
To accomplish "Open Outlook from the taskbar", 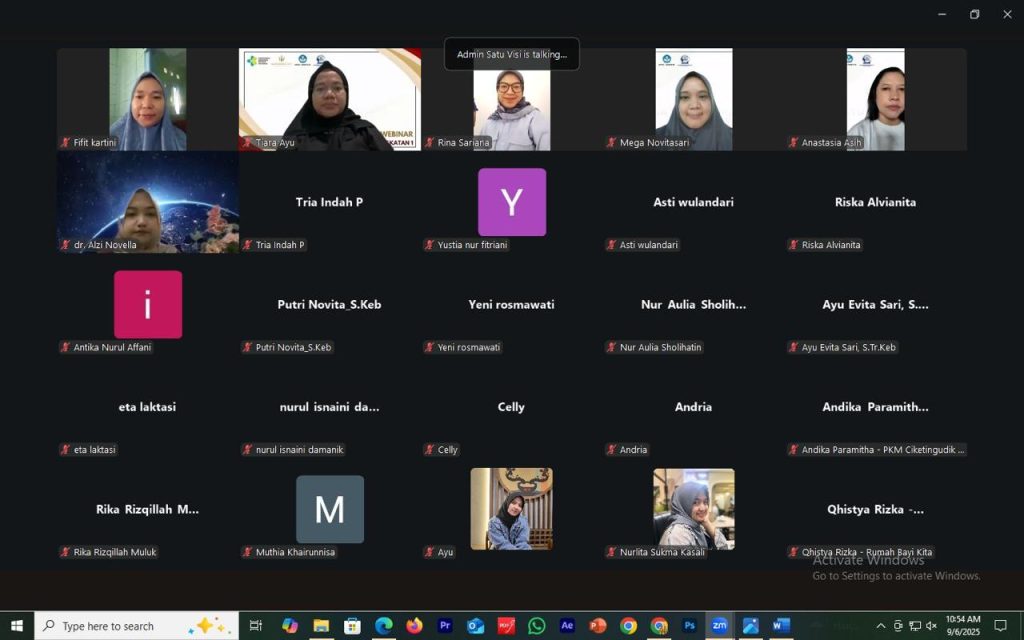I will [476, 626].
